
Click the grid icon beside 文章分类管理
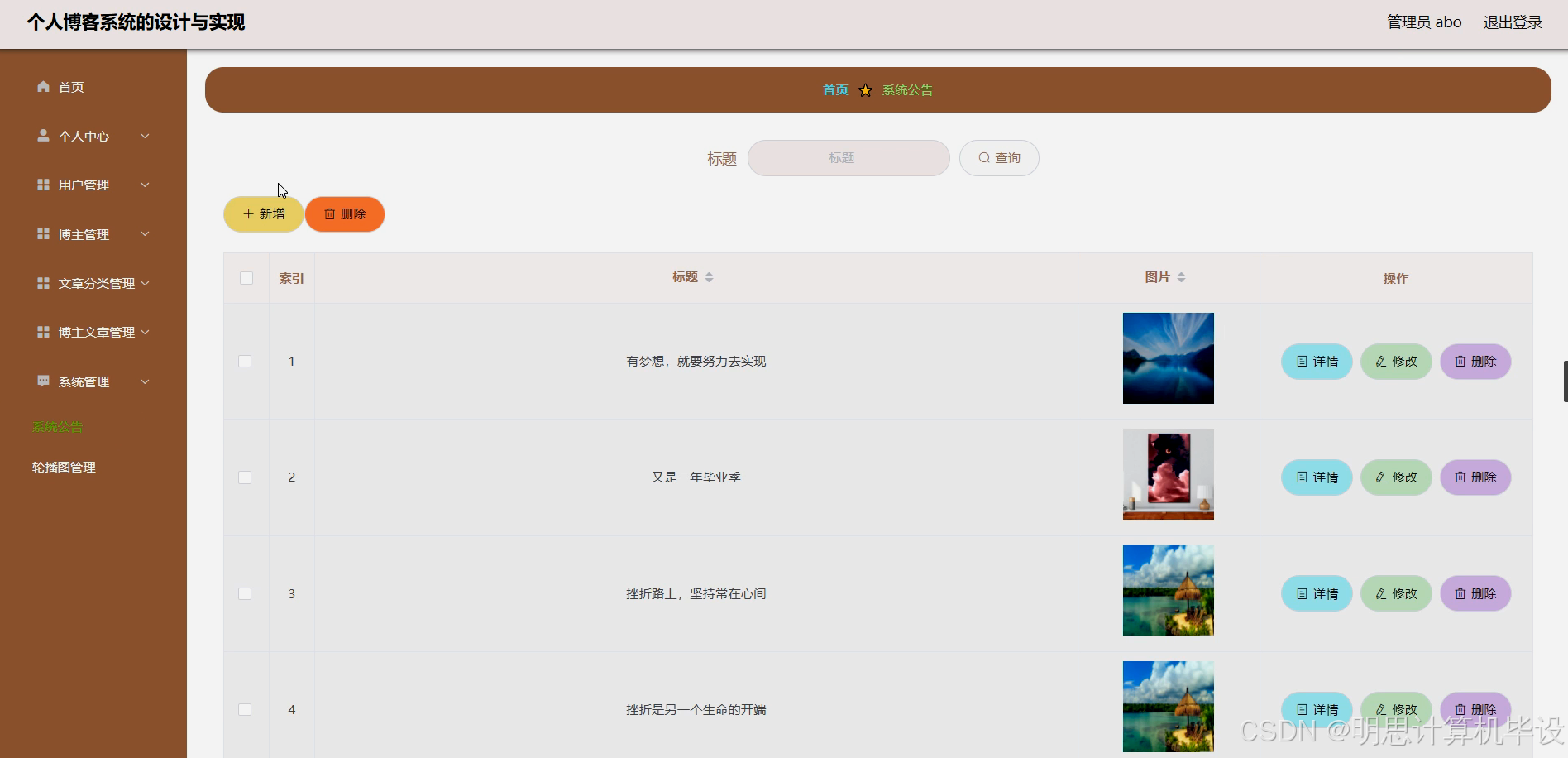coord(43,283)
